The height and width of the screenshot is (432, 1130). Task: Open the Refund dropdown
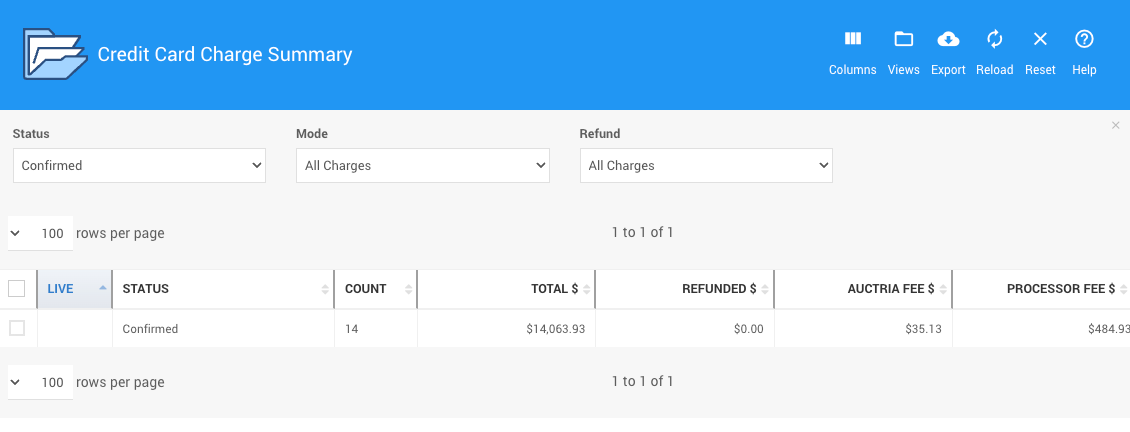point(706,166)
